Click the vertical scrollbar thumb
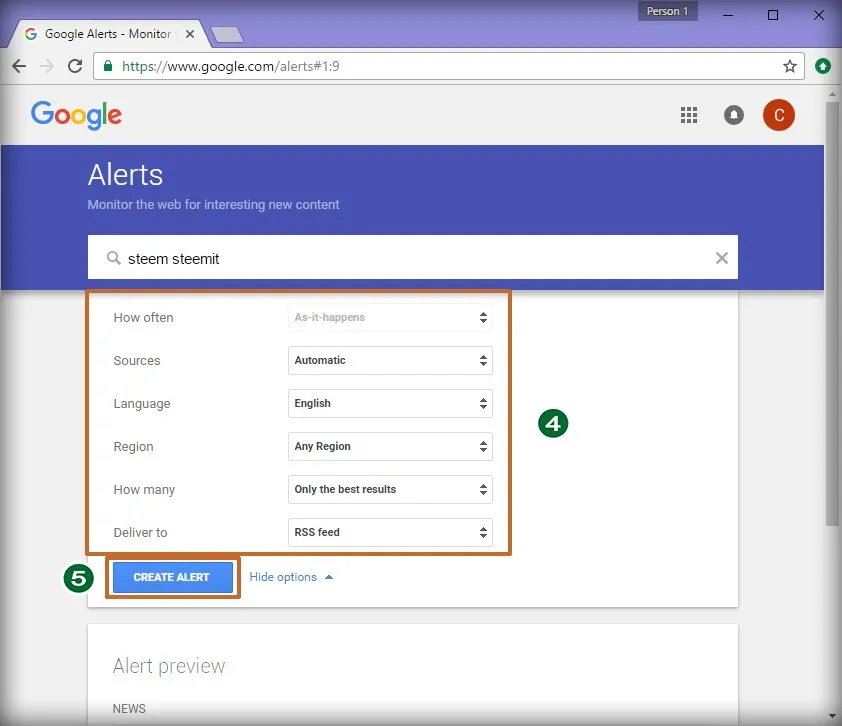The image size is (842, 726). tap(832, 314)
